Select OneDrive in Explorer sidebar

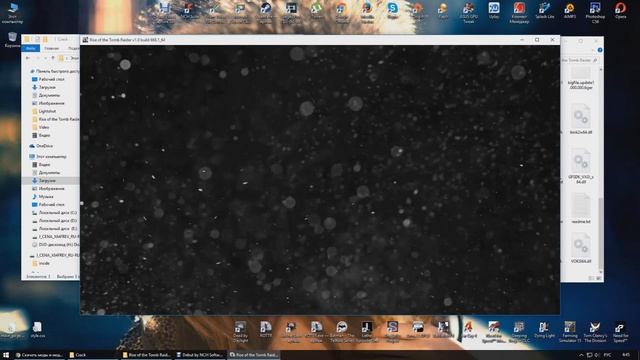click(41, 146)
